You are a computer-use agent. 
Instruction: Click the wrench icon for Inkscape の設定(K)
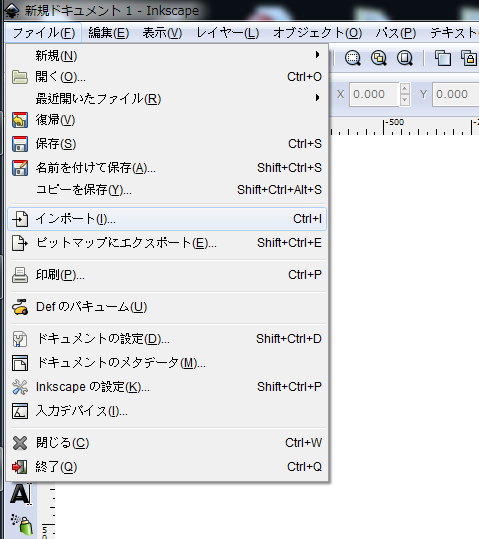(x=20, y=387)
